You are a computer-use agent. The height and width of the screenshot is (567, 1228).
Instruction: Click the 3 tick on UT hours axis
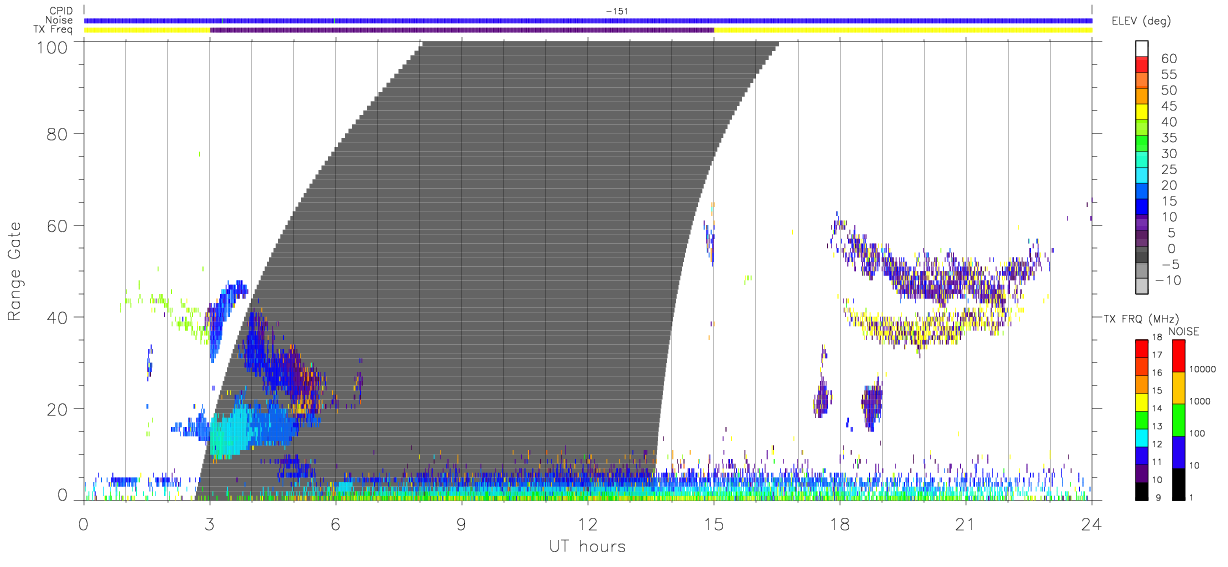[210, 524]
